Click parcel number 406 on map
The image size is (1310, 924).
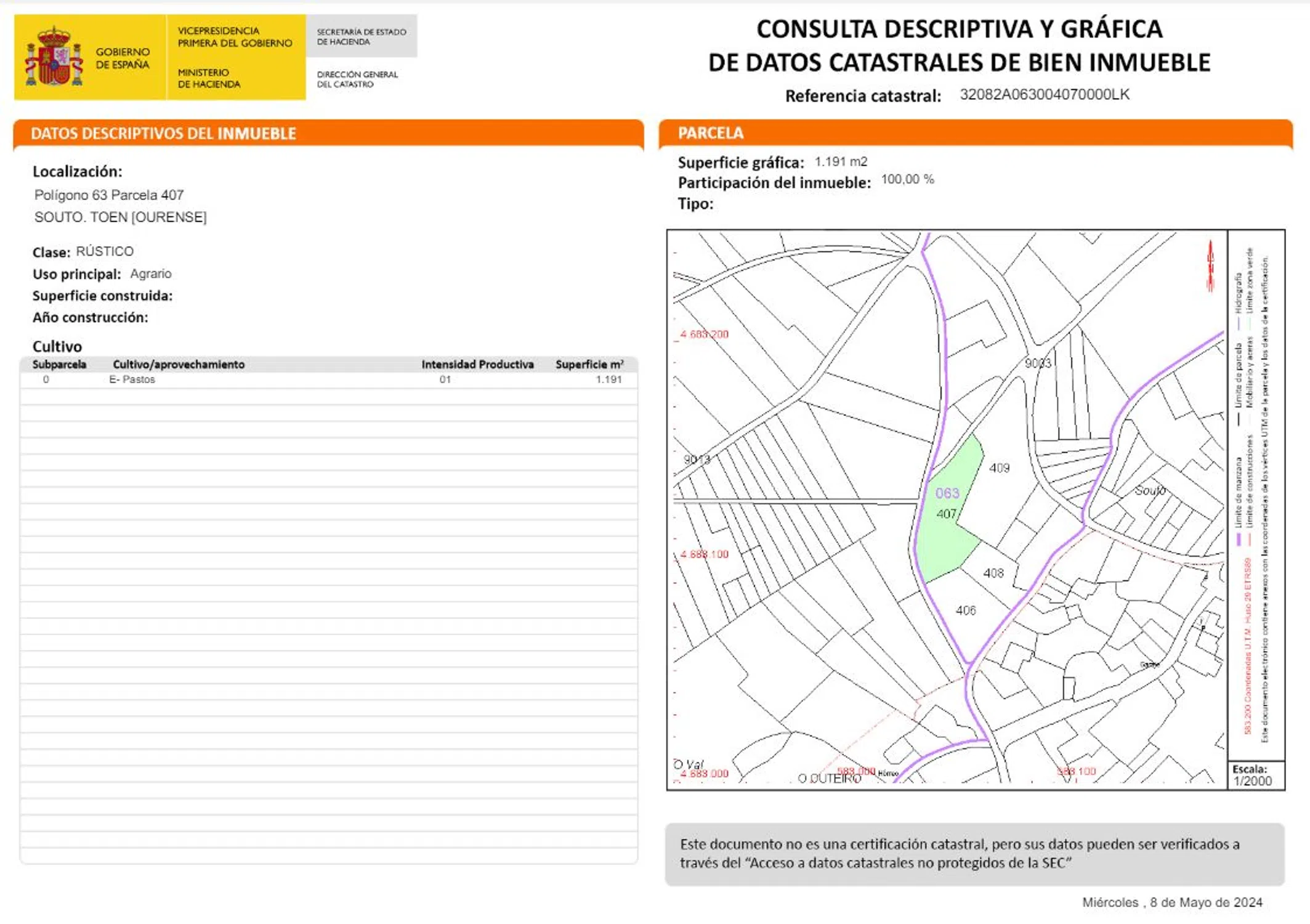click(965, 610)
